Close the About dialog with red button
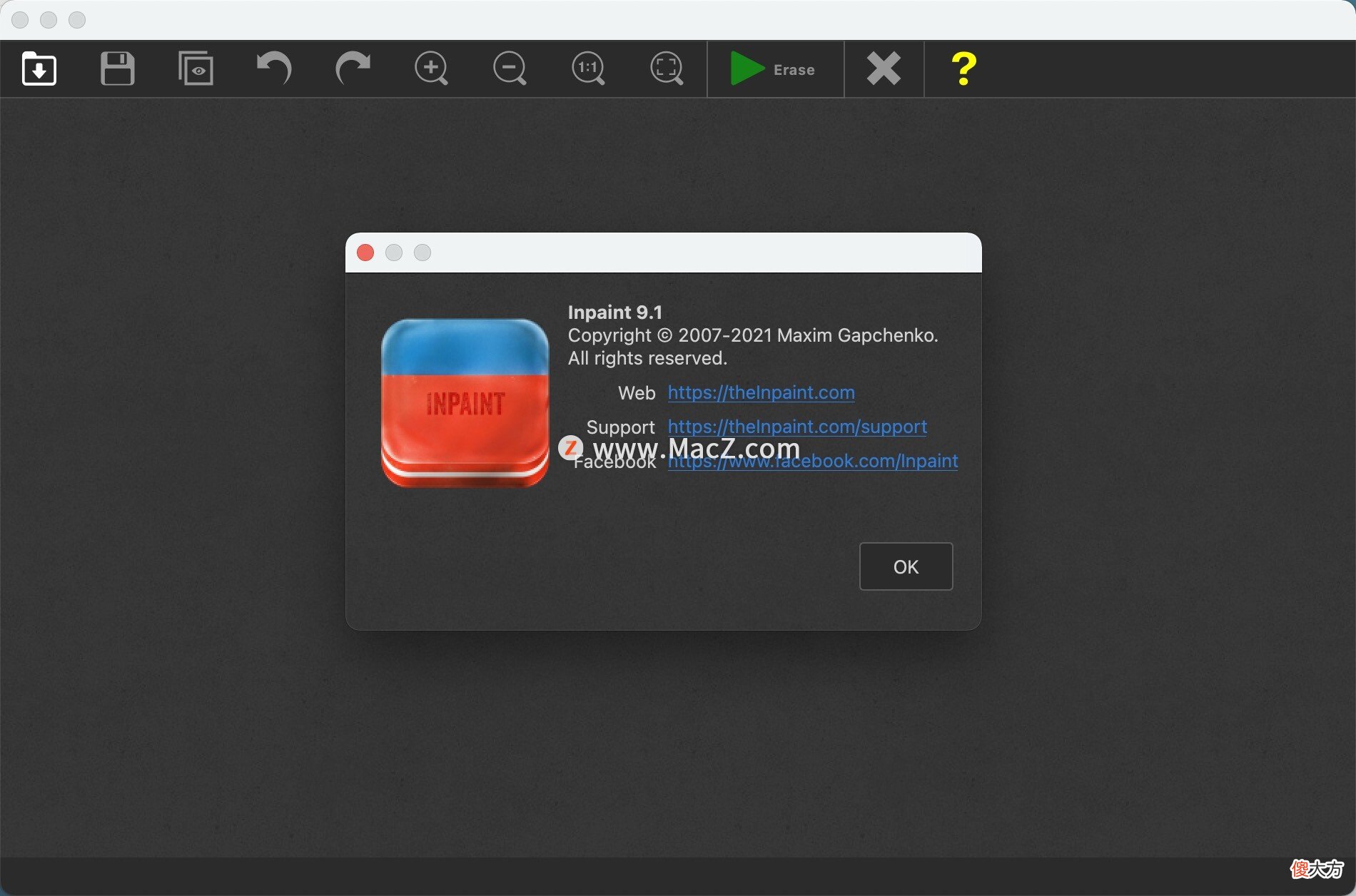1356x896 pixels. (x=365, y=253)
